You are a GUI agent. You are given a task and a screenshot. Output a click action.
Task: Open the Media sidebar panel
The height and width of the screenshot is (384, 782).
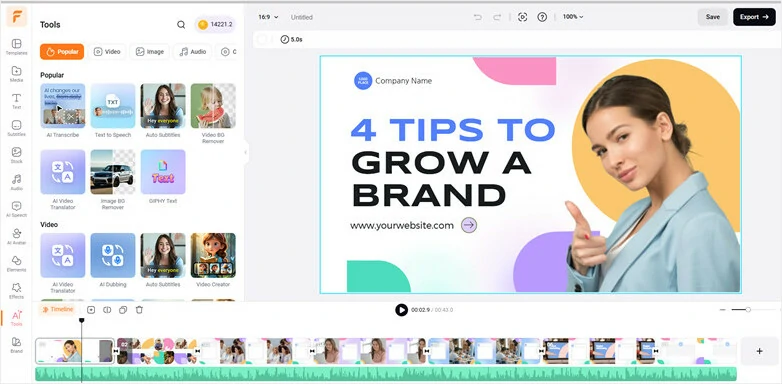click(x=16, y=74)
